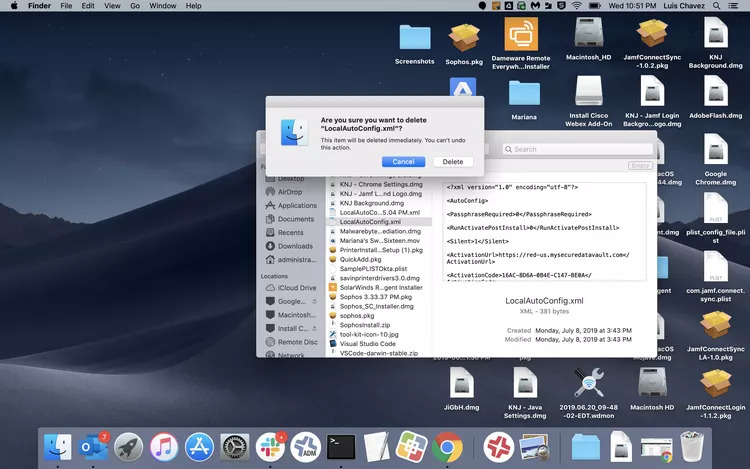This screenshot has height=469, width=750.
Task: Click the Malwarebytes icon in menu bar
Action: click(535, 6)
